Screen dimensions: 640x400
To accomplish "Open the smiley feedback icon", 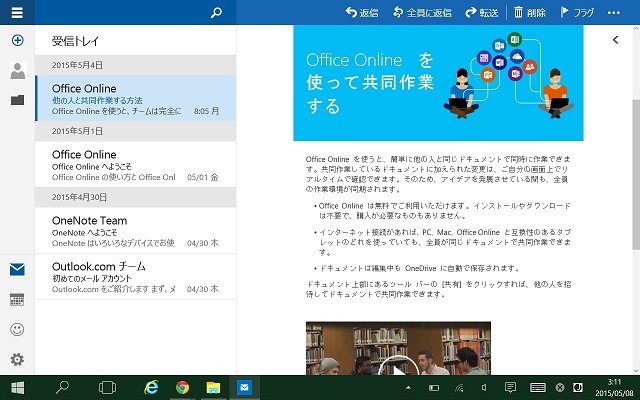I will (x=17, y=329).
